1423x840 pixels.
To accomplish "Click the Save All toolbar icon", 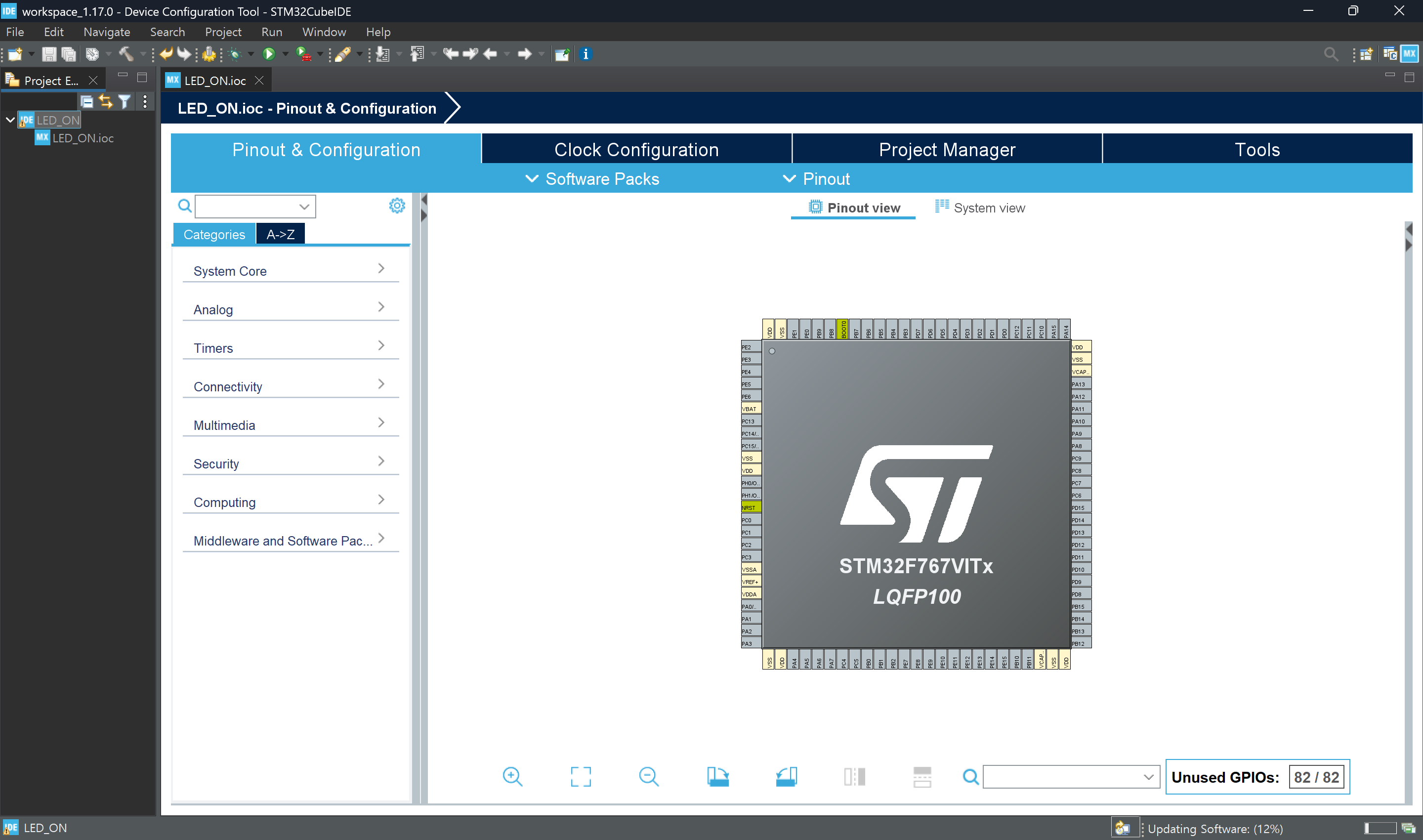I will pos(69,54).
